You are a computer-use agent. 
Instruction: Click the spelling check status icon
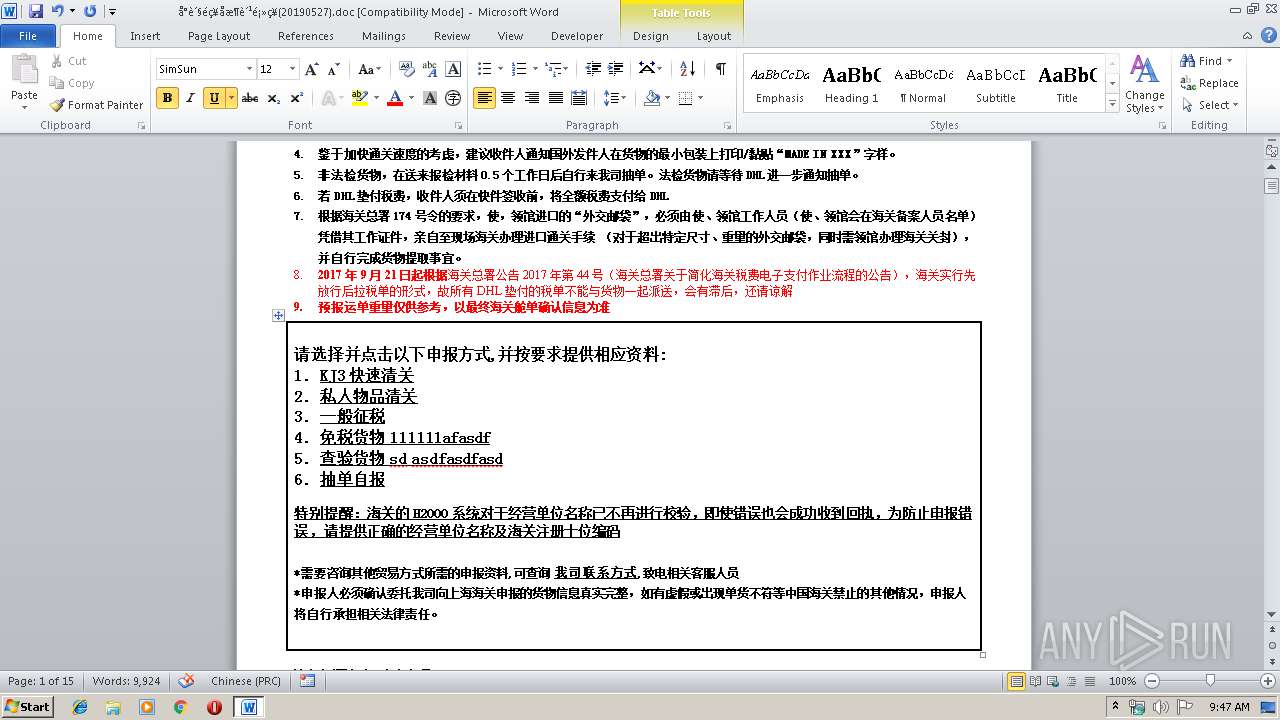(x=186, y=681)
